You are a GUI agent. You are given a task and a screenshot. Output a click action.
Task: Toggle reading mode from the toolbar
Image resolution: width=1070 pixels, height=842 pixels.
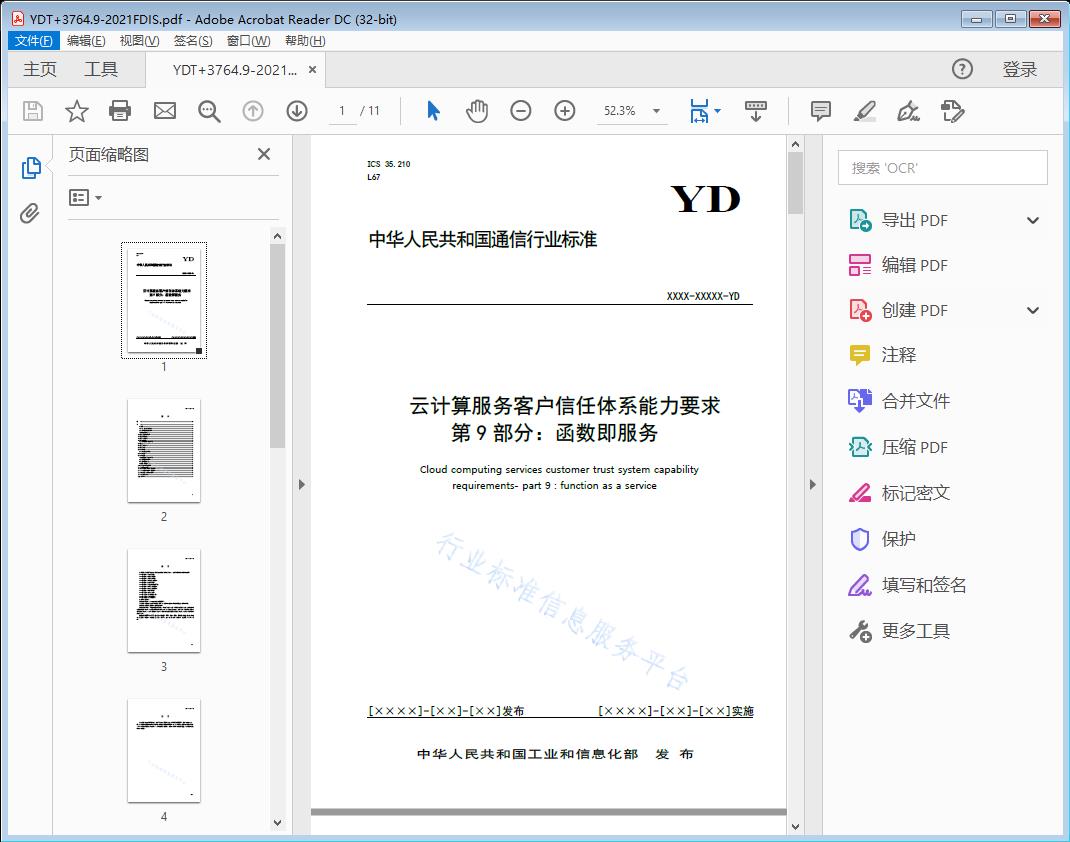755,111
